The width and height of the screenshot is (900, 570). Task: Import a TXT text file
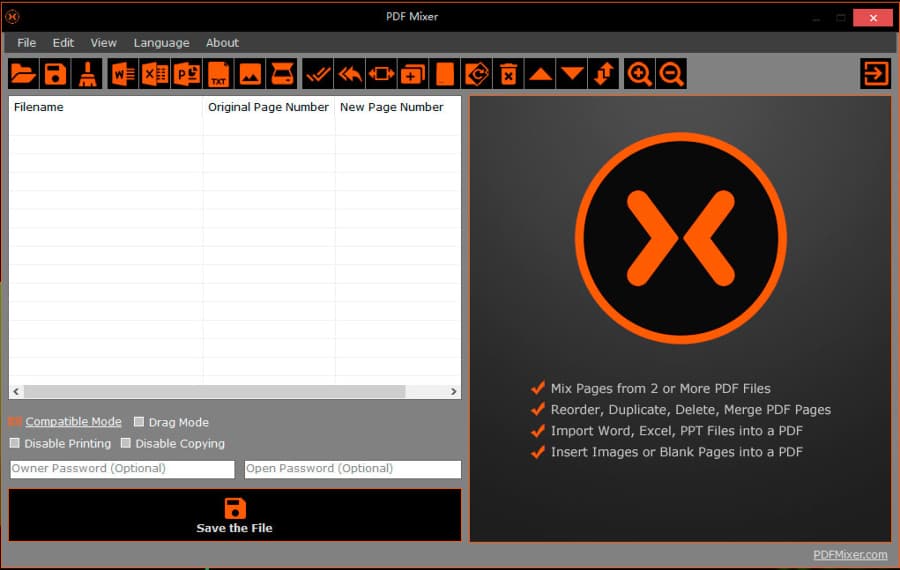click(219, 74)
